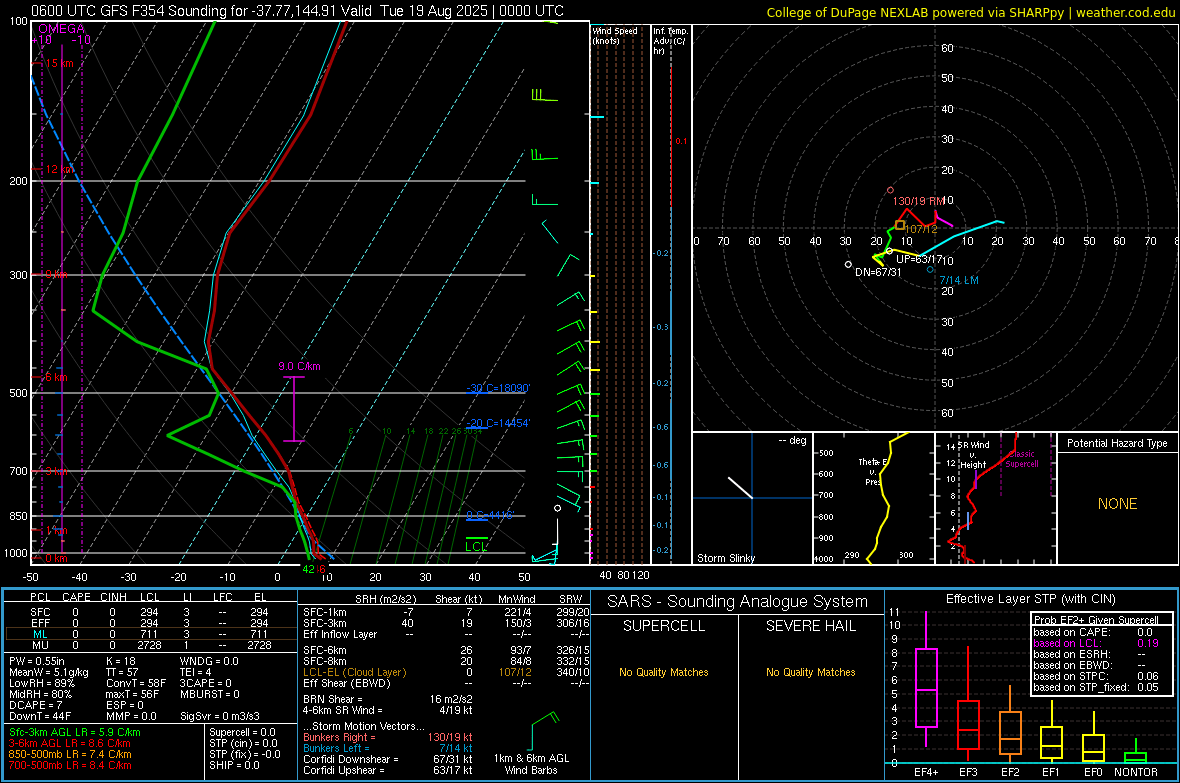Image resolution: width=1180 pixels, height=783 pixels.
Task: Click the WNDG = 0.0 value
Action: pyautogui.click(x=209, y=661)
